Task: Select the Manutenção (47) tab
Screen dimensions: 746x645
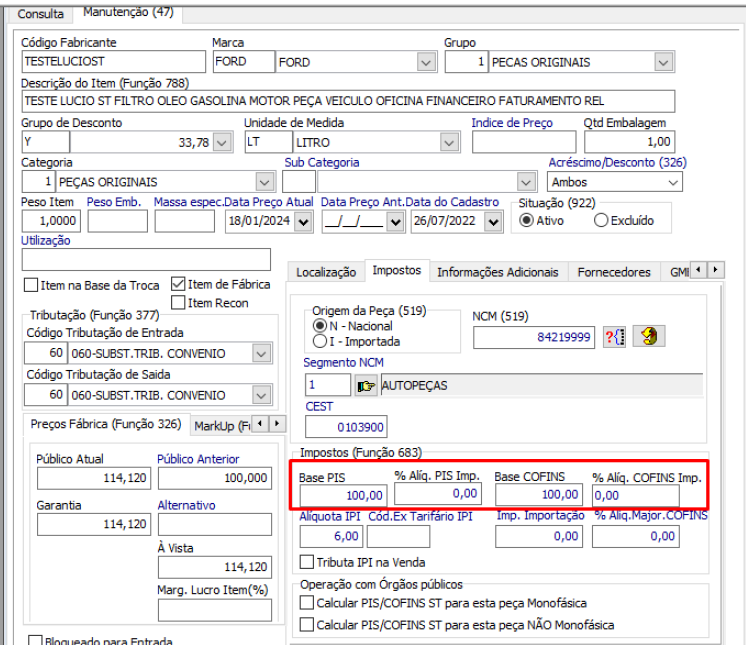Action: click(x=128, y=12)
